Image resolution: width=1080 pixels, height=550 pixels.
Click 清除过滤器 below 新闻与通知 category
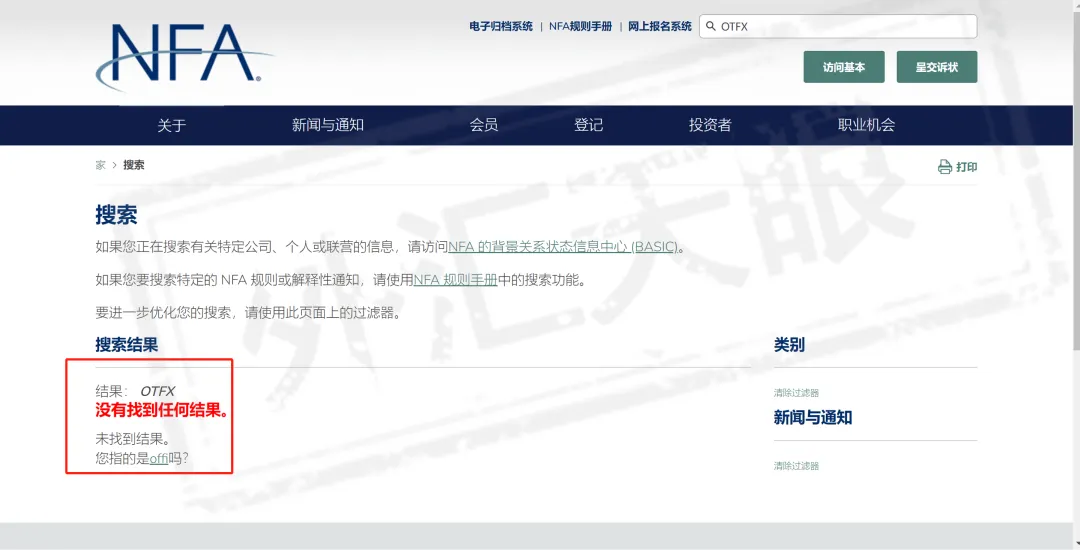tap(796, 466)
